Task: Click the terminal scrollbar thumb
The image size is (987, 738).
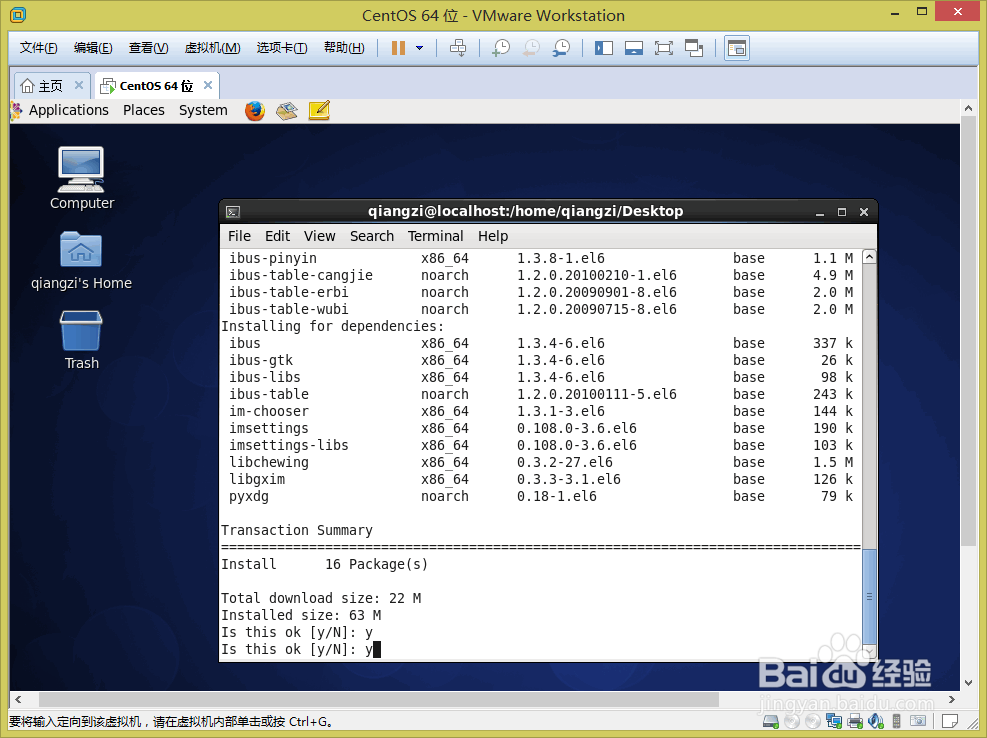Action: (869, 596)
